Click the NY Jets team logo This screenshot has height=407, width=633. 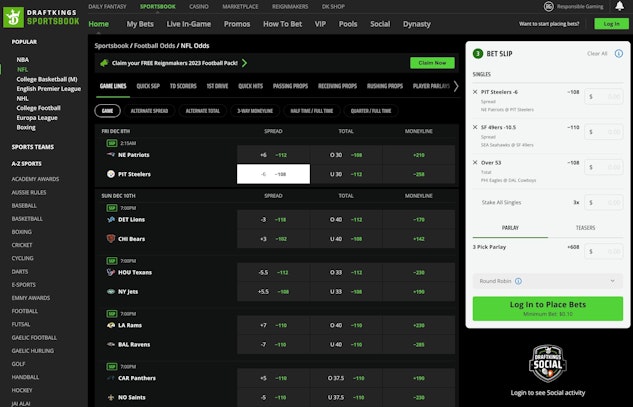[x=111, y=292]
